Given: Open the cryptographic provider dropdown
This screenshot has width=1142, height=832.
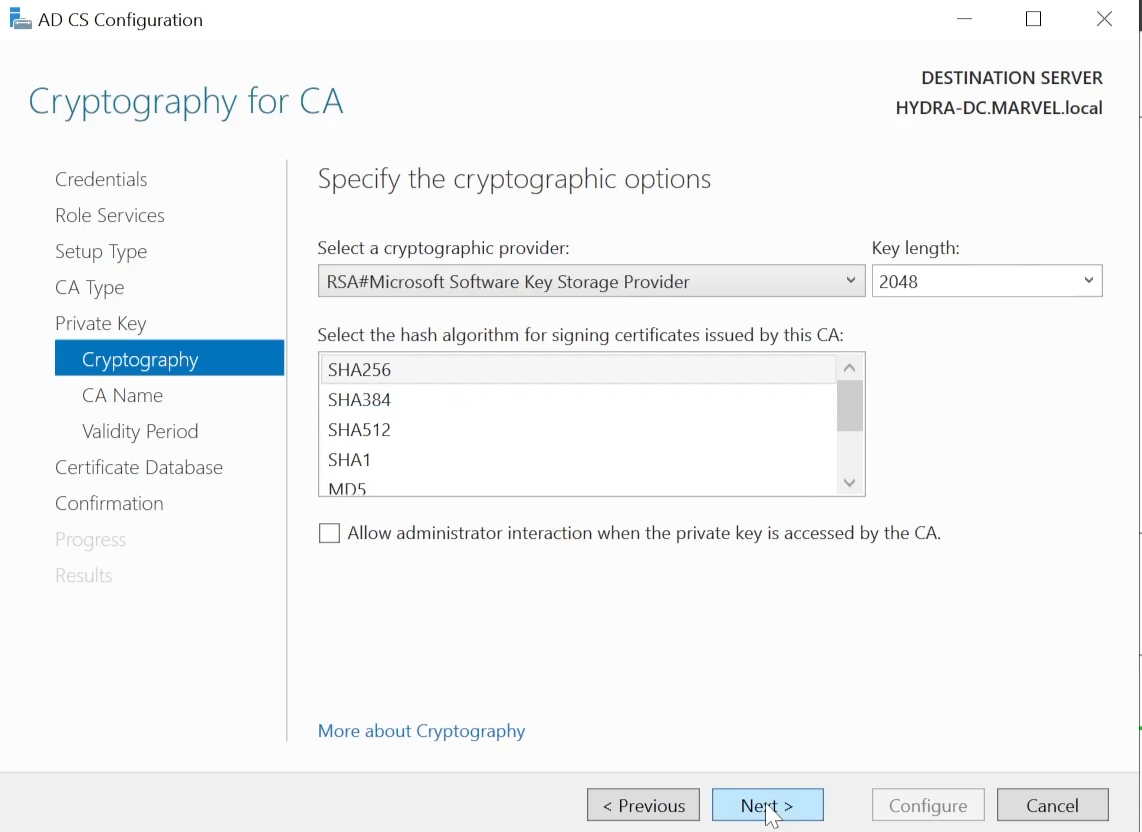Looking at the screenshot, I should (x=591, y=281).
